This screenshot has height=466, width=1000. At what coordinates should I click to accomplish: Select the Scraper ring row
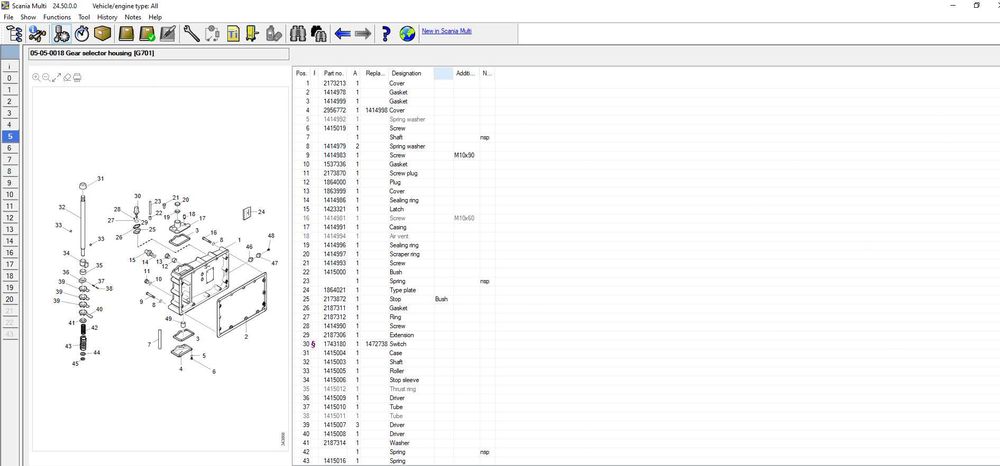click(393, 254)
